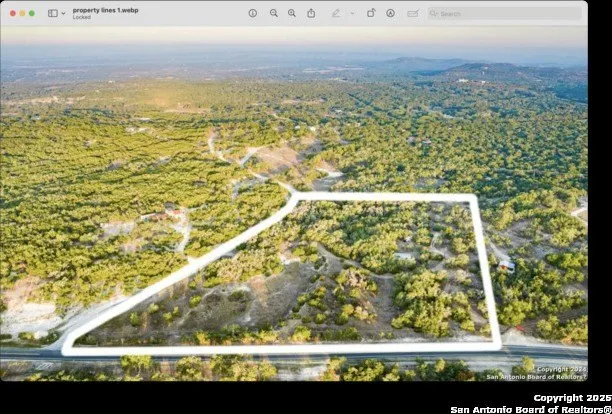
Task: Expand the sidebar view options chevron
Action: [63, 13]
